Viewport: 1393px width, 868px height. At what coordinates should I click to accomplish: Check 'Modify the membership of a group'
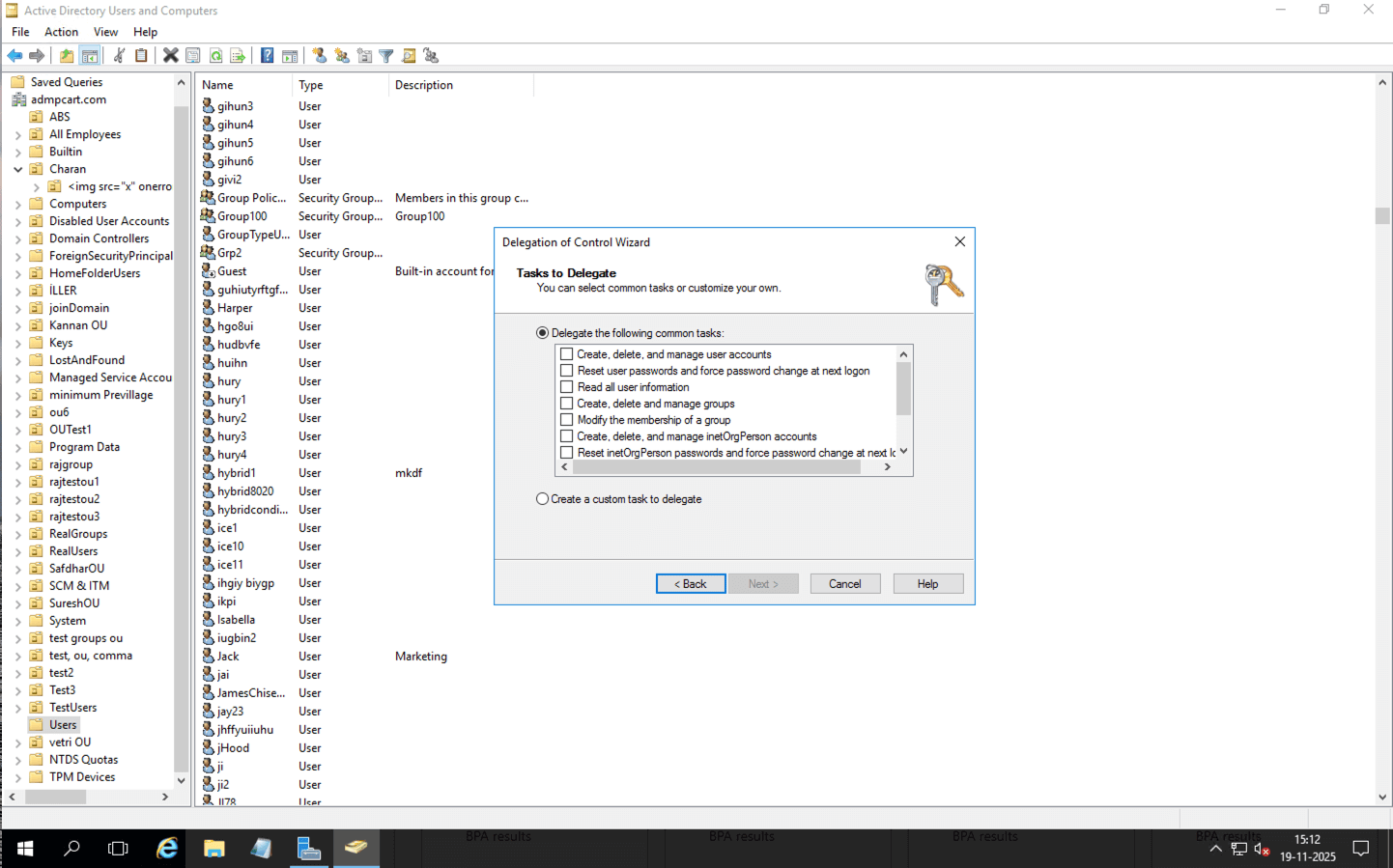[x=567, y=420]
